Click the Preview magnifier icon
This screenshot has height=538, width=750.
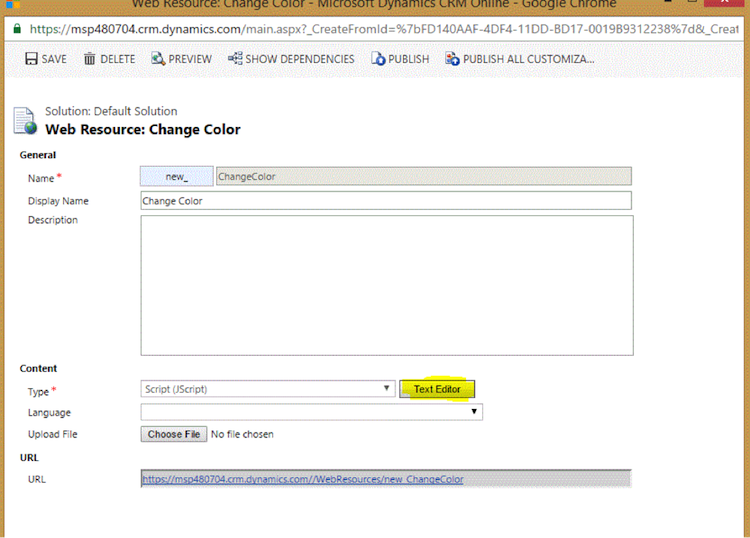click(x=158, y=59)
